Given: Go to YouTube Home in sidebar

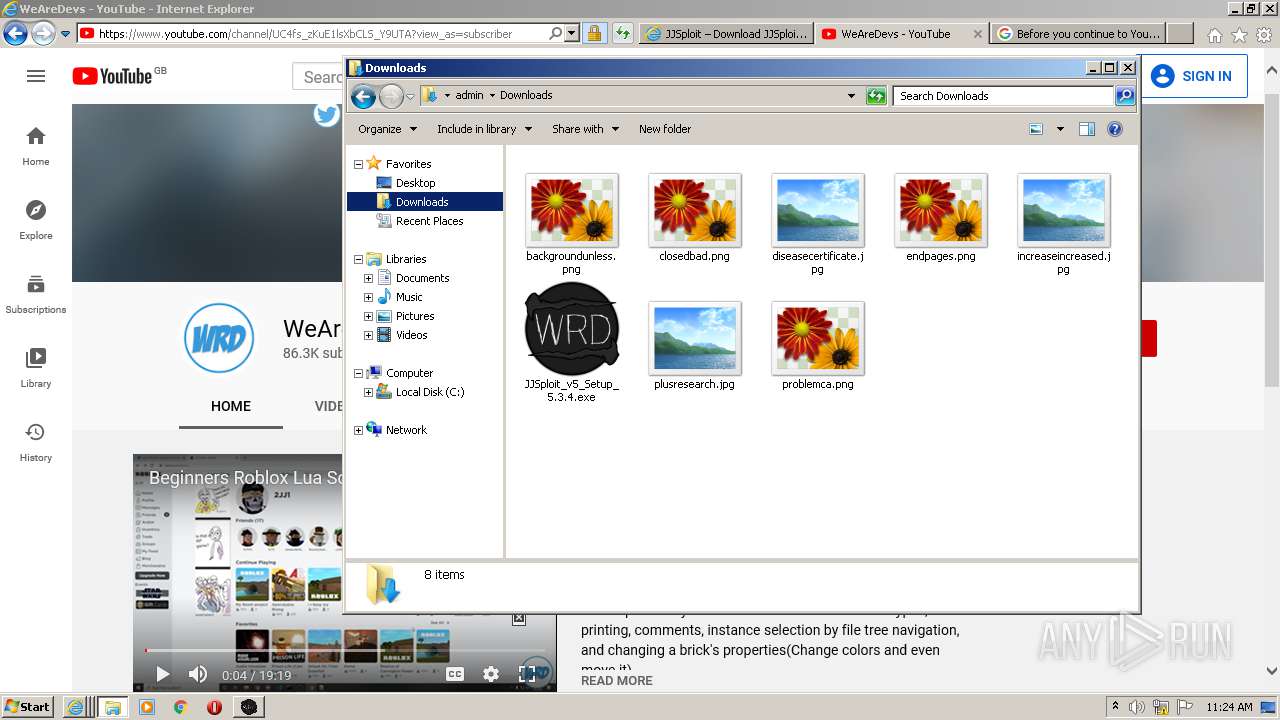Looking at the screenshot, I should (x=36, y=146).
